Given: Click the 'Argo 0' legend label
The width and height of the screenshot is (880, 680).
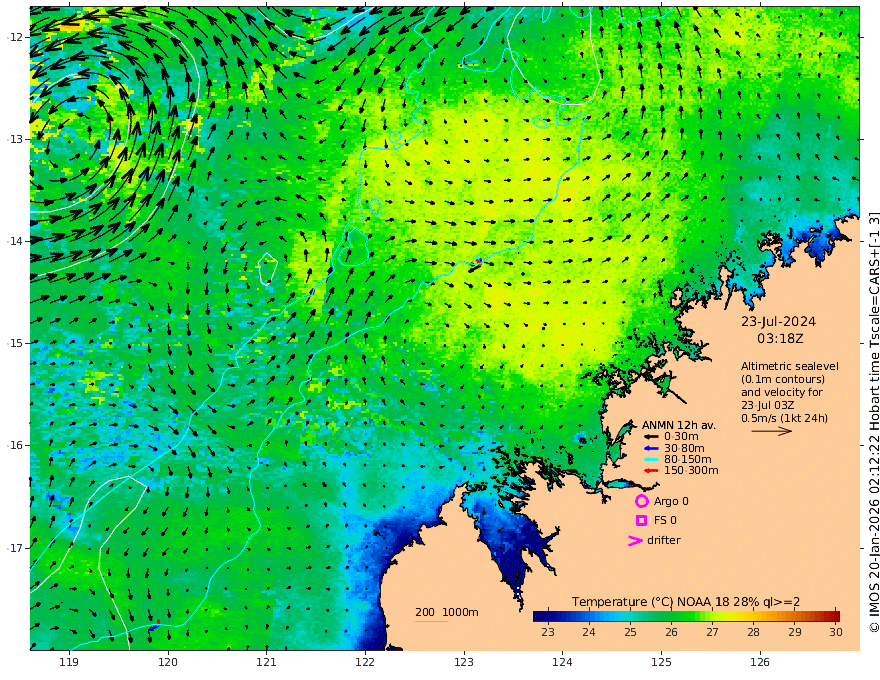Looking at the screenshot, I should 671,502.
